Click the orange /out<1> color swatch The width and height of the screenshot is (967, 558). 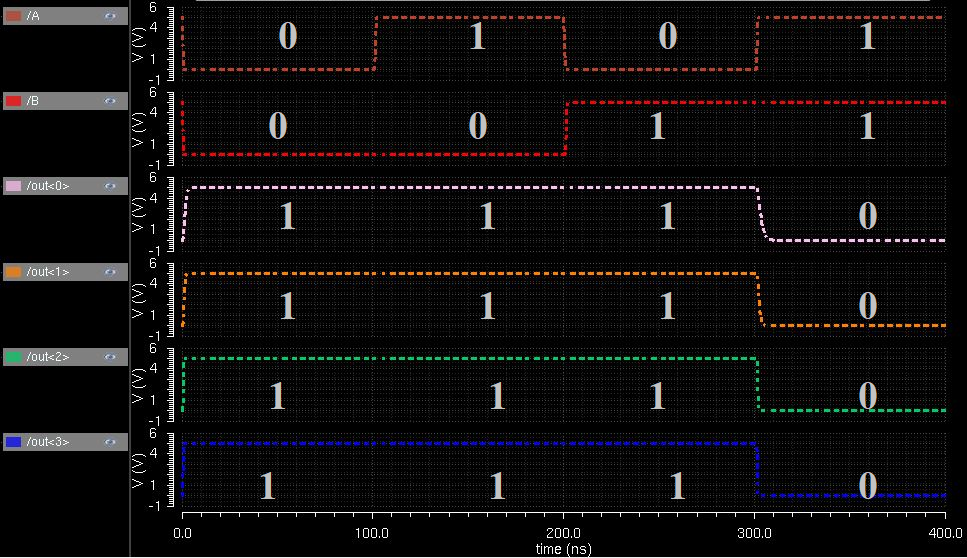(13, 272)
